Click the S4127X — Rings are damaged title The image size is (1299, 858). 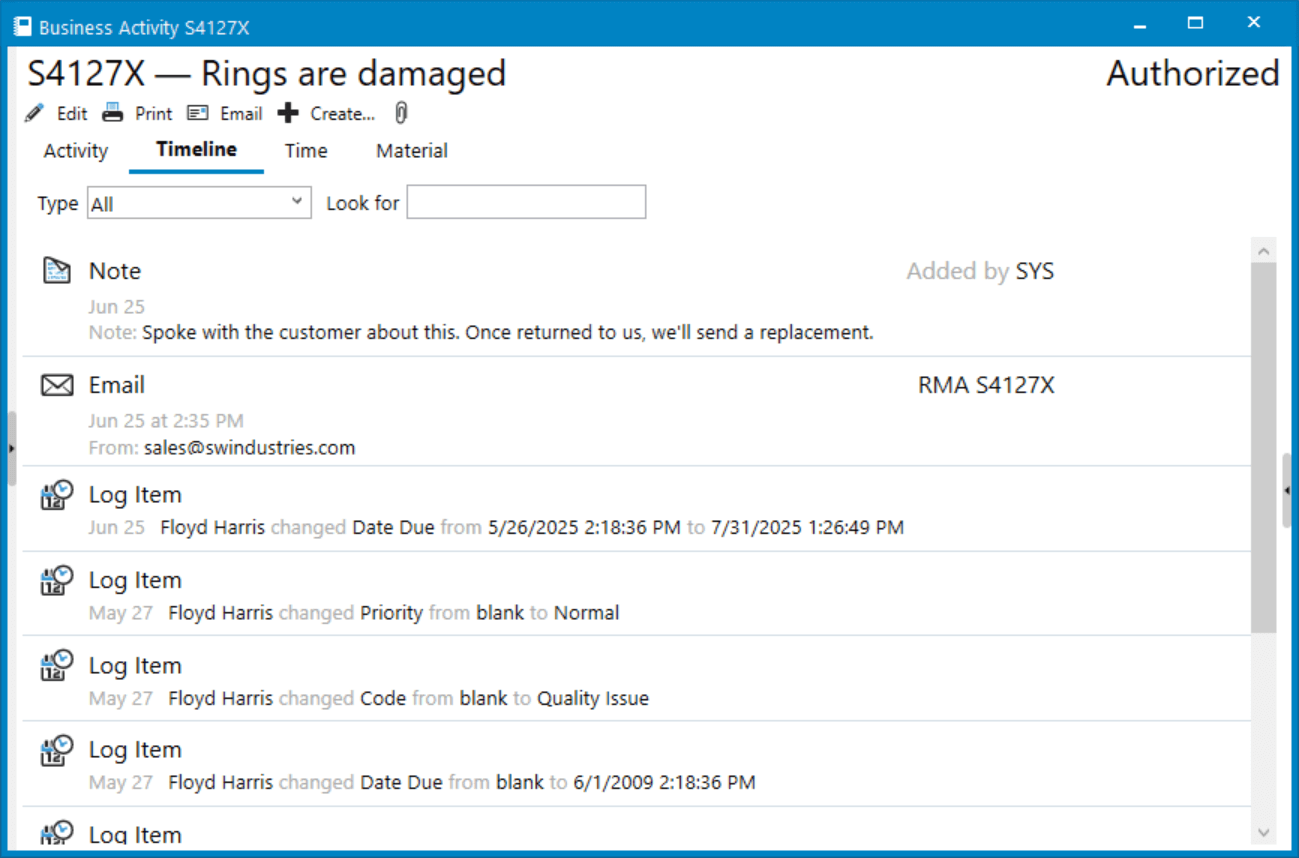[x=266, y=73]
